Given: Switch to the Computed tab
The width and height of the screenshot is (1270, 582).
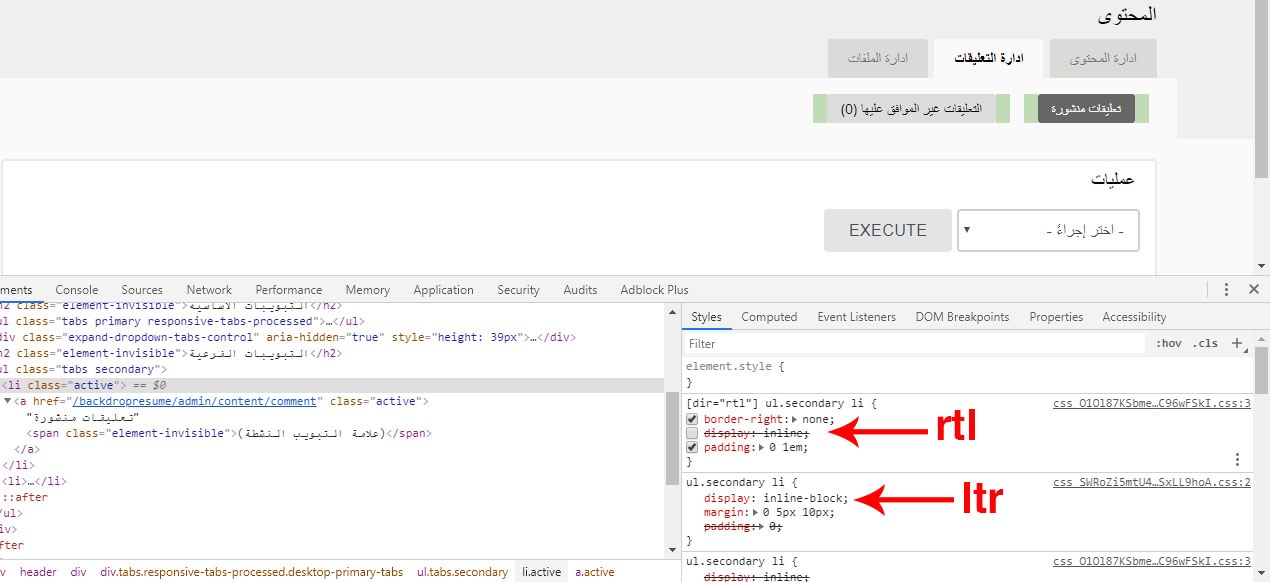Looking at the screenshot, I should click(769, 317).
